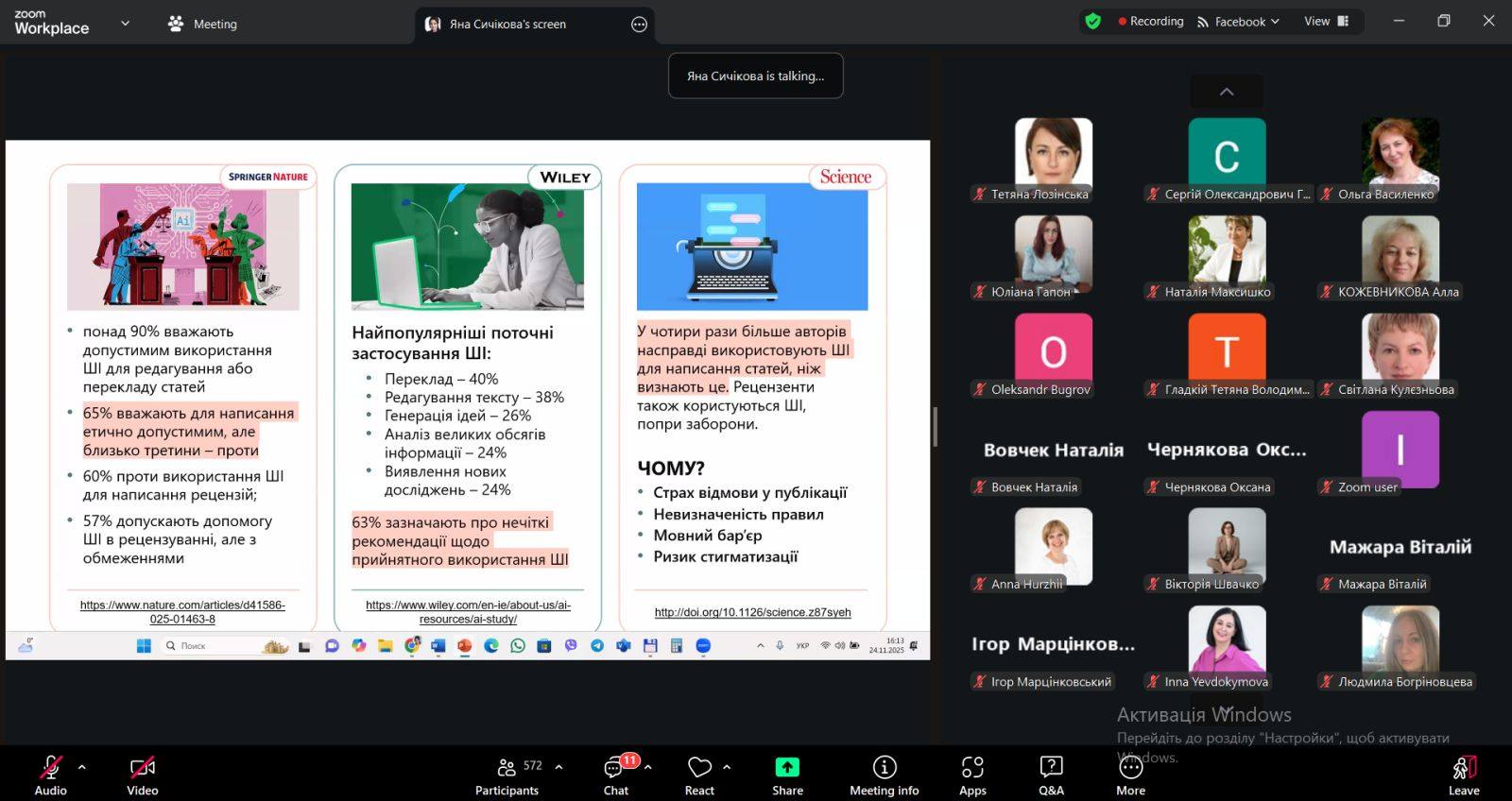Turn on camera with Video button
This screenshot has height=801, width=1512.
tap(143, 774)
